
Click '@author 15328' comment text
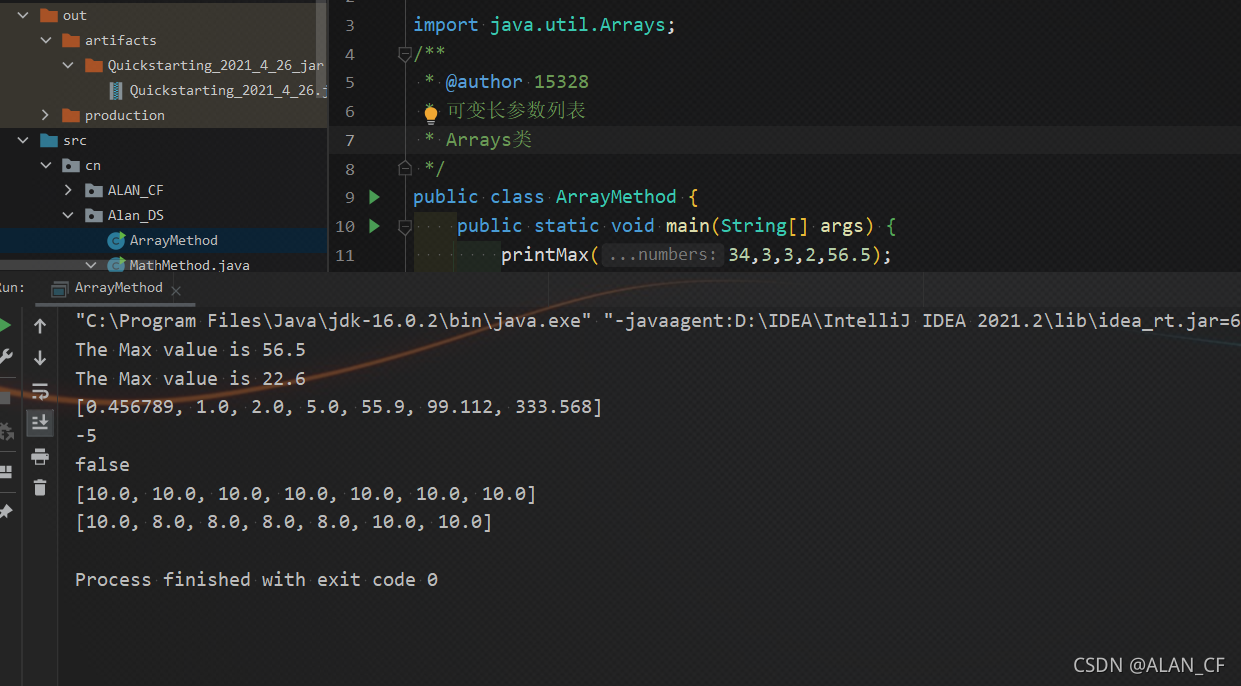(x=517, y=82)
